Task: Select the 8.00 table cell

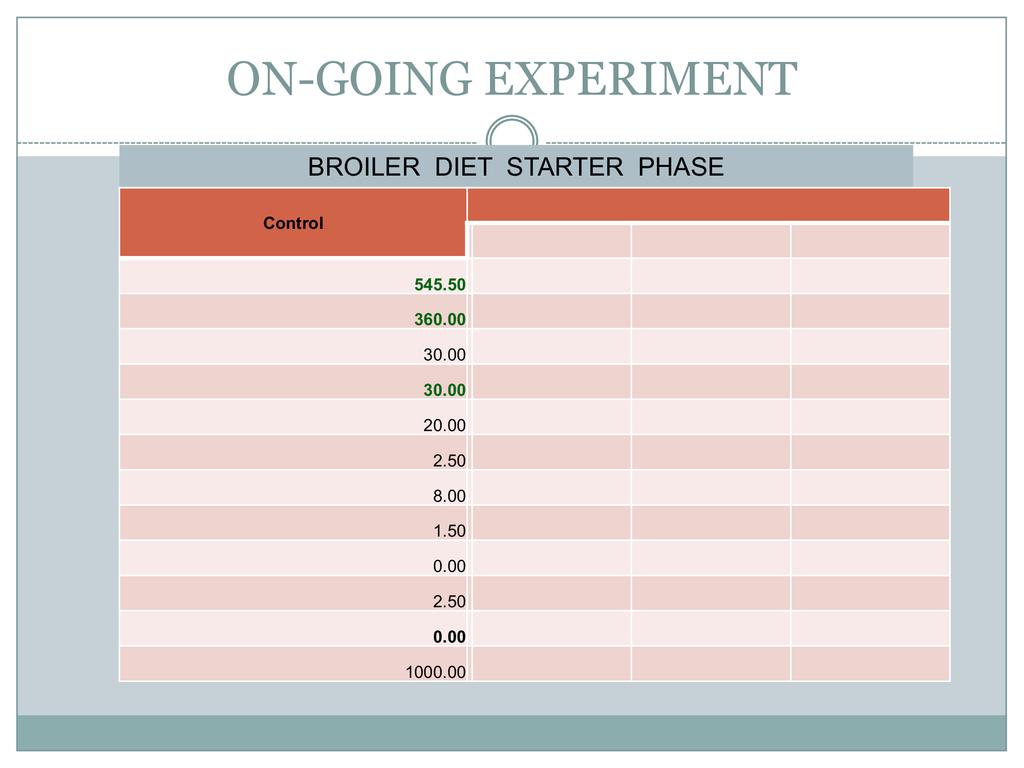Action: pos(449,496)
